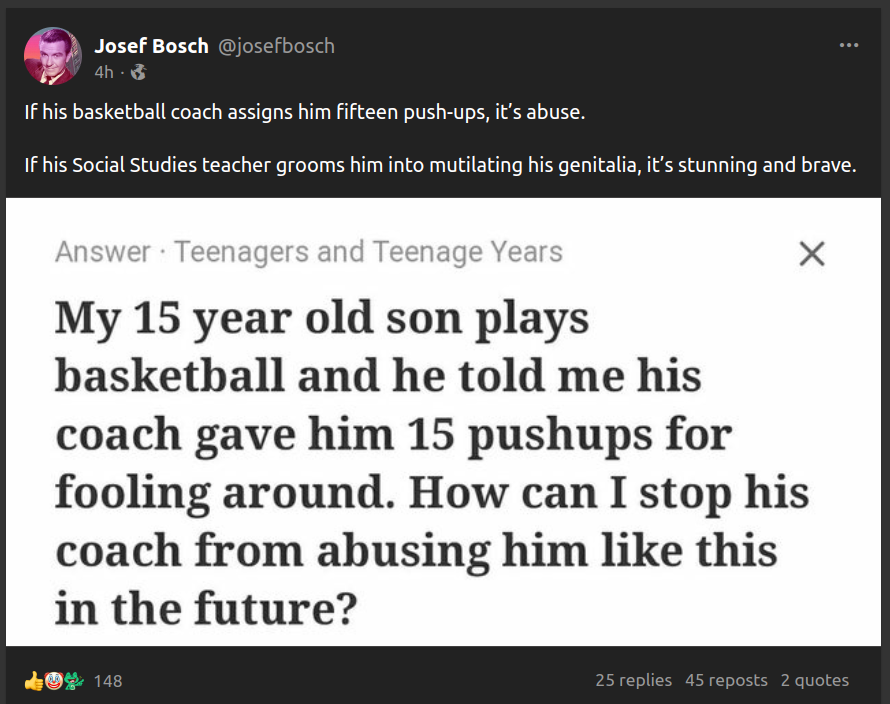
Task: Open Josef Bosch's profile avatar
Action: (x=53, y=56)
